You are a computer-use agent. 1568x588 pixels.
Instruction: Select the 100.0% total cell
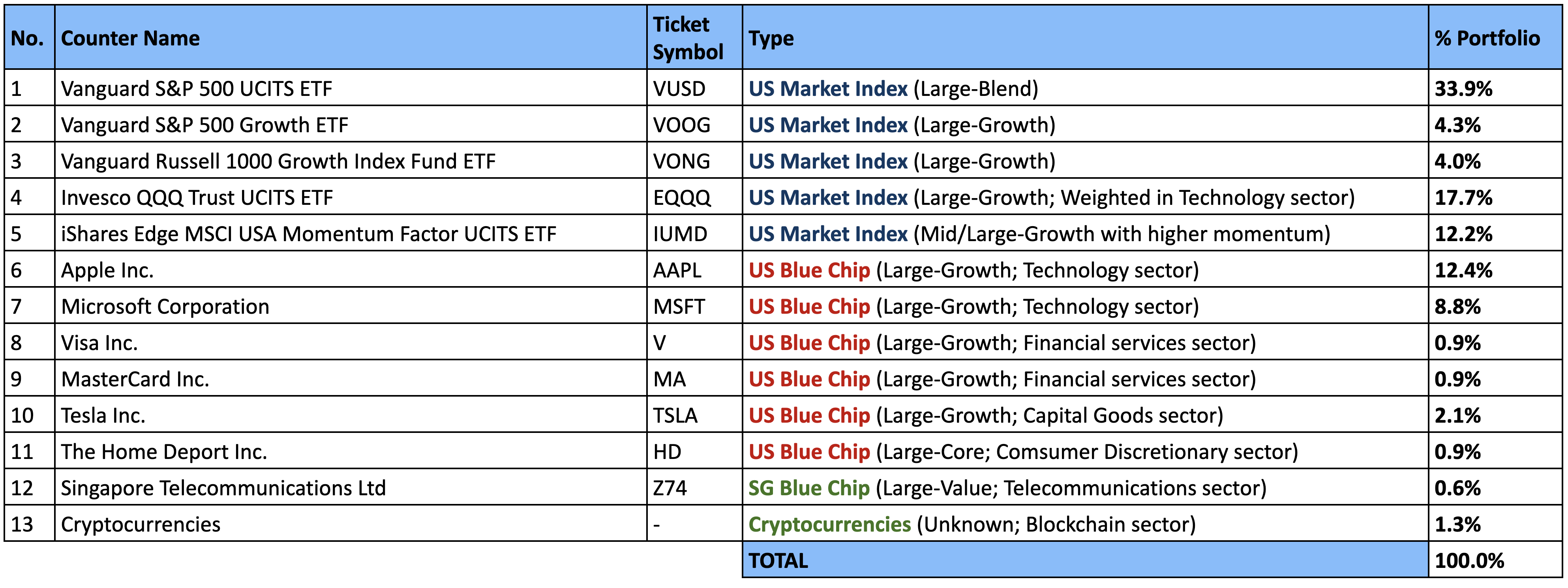(x=1469, y=561)
